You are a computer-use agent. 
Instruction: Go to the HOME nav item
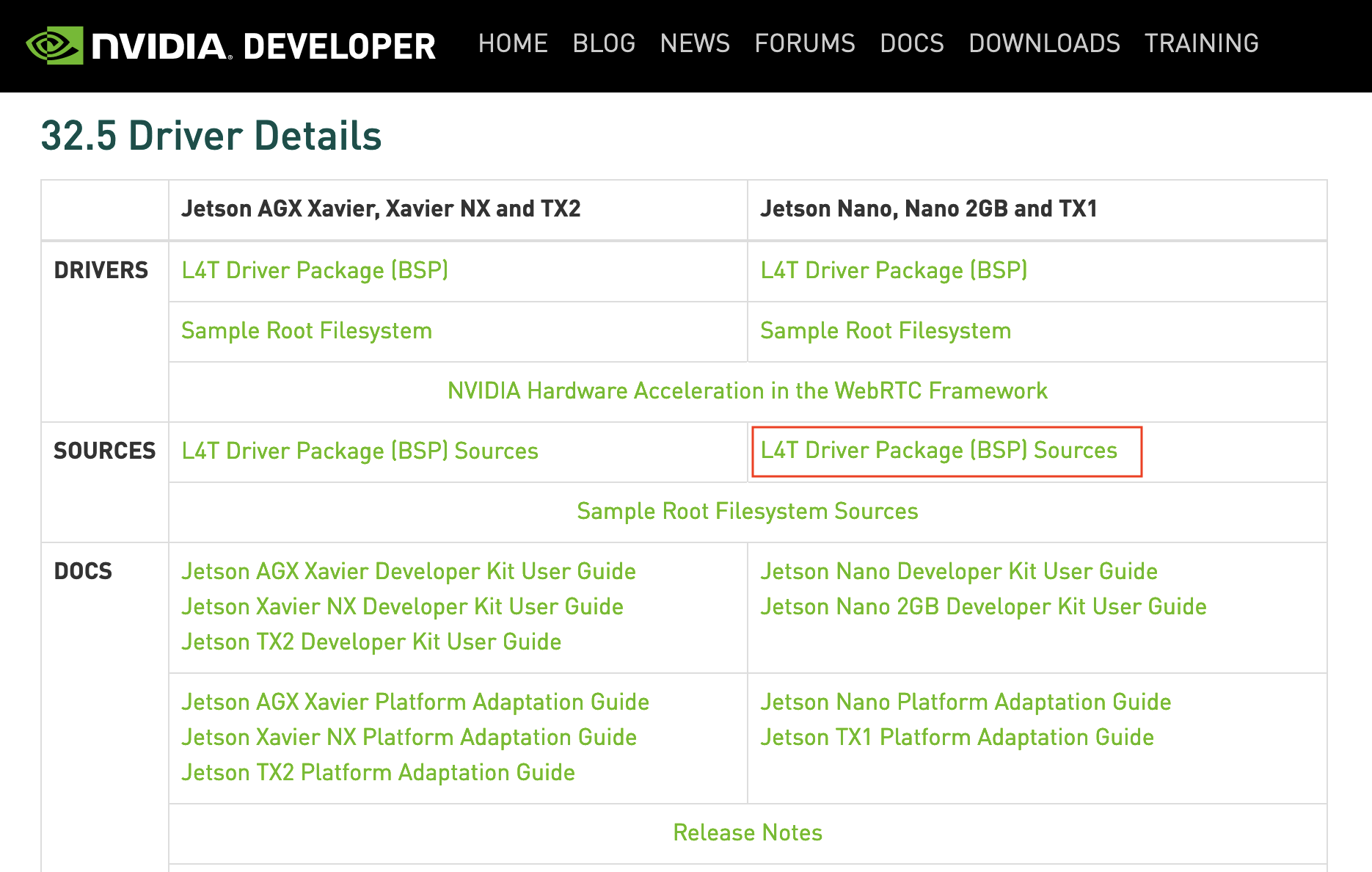[x=513, y=43]
